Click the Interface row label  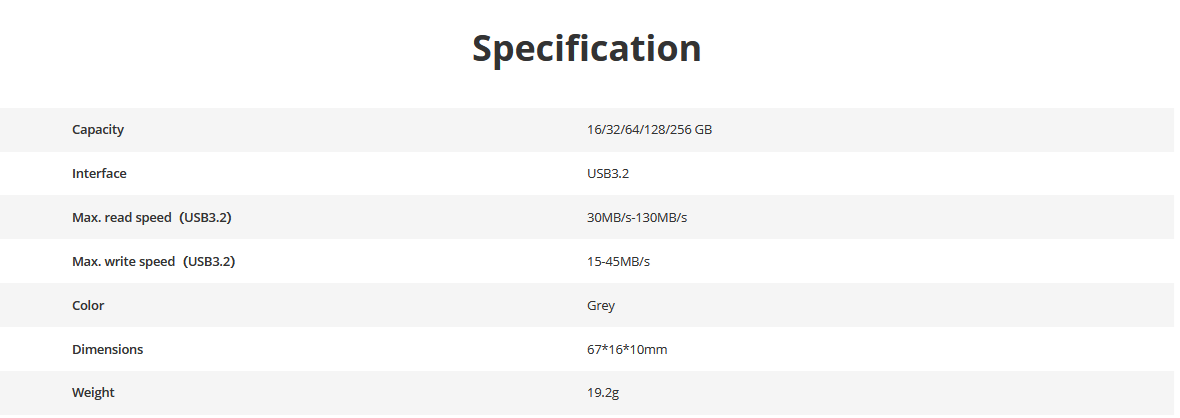coord(99,174)
